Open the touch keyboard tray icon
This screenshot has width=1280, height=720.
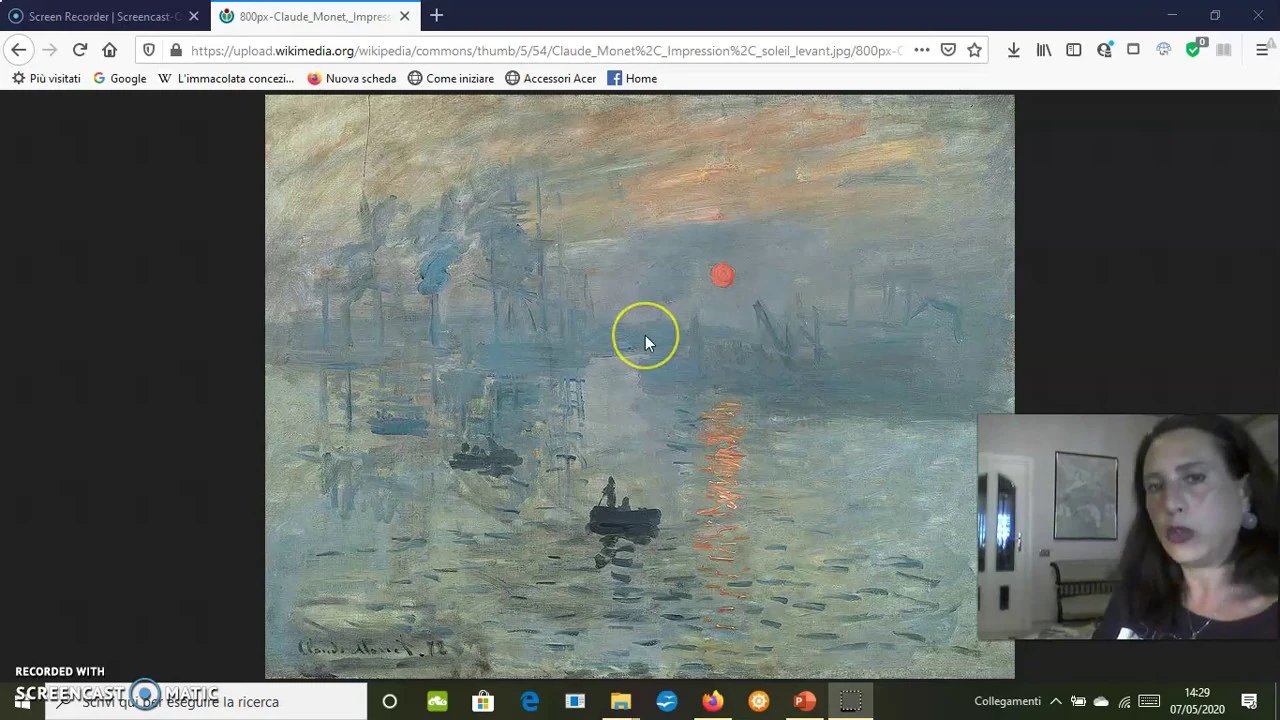(1149, 701)
